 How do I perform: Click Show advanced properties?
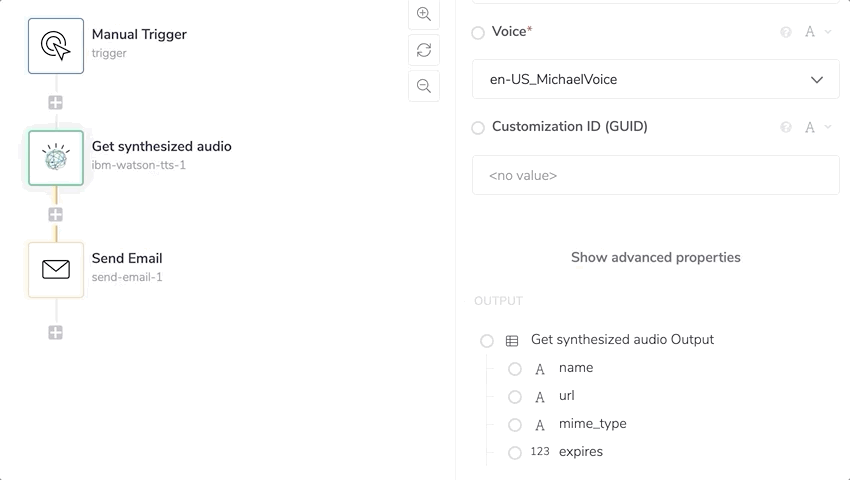(x=655, y=257)
